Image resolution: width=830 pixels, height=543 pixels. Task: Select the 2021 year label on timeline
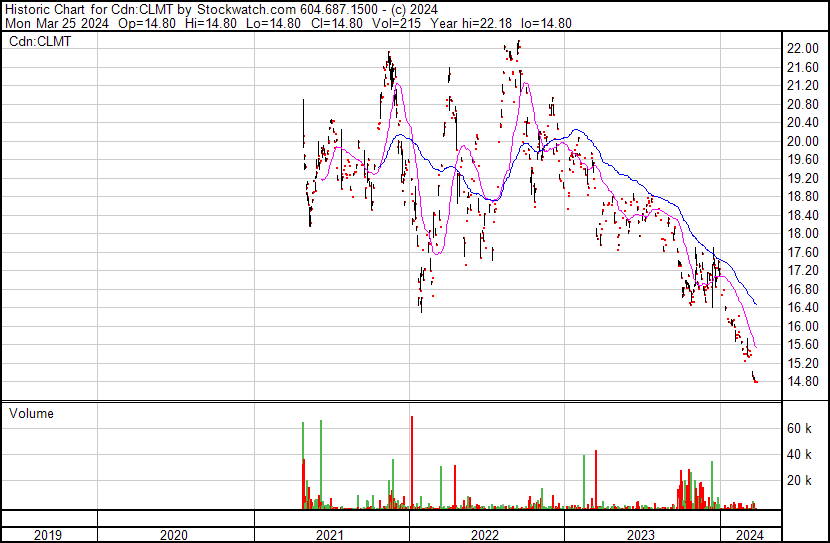331,535
